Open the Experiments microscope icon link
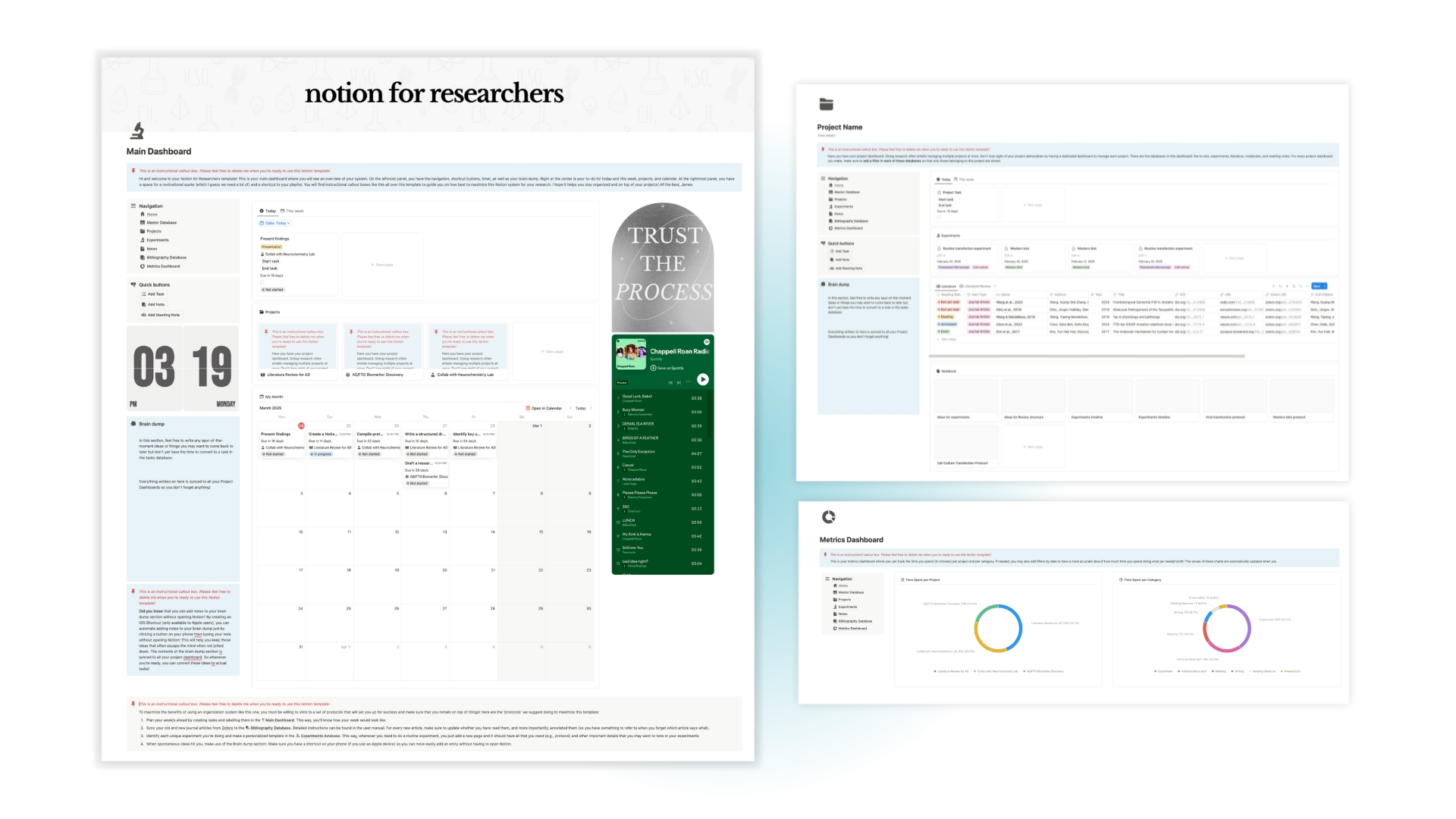This screenshot has height=819, width=1456. 143,240
